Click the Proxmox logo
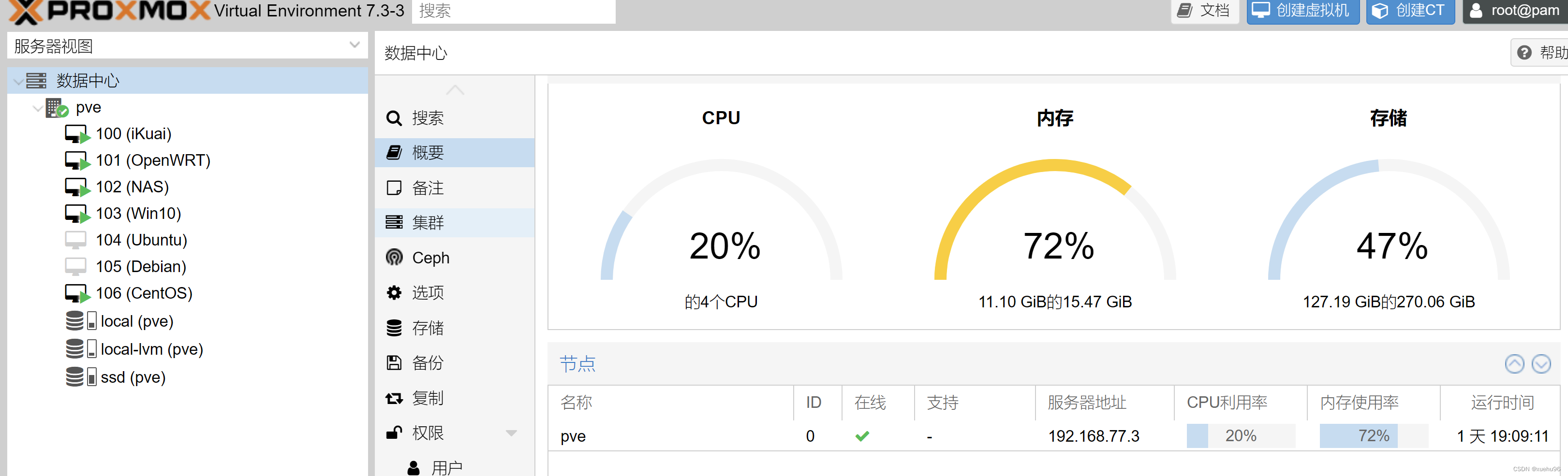The width and height of the screenshot is (1568, 476). click(110, 11)
